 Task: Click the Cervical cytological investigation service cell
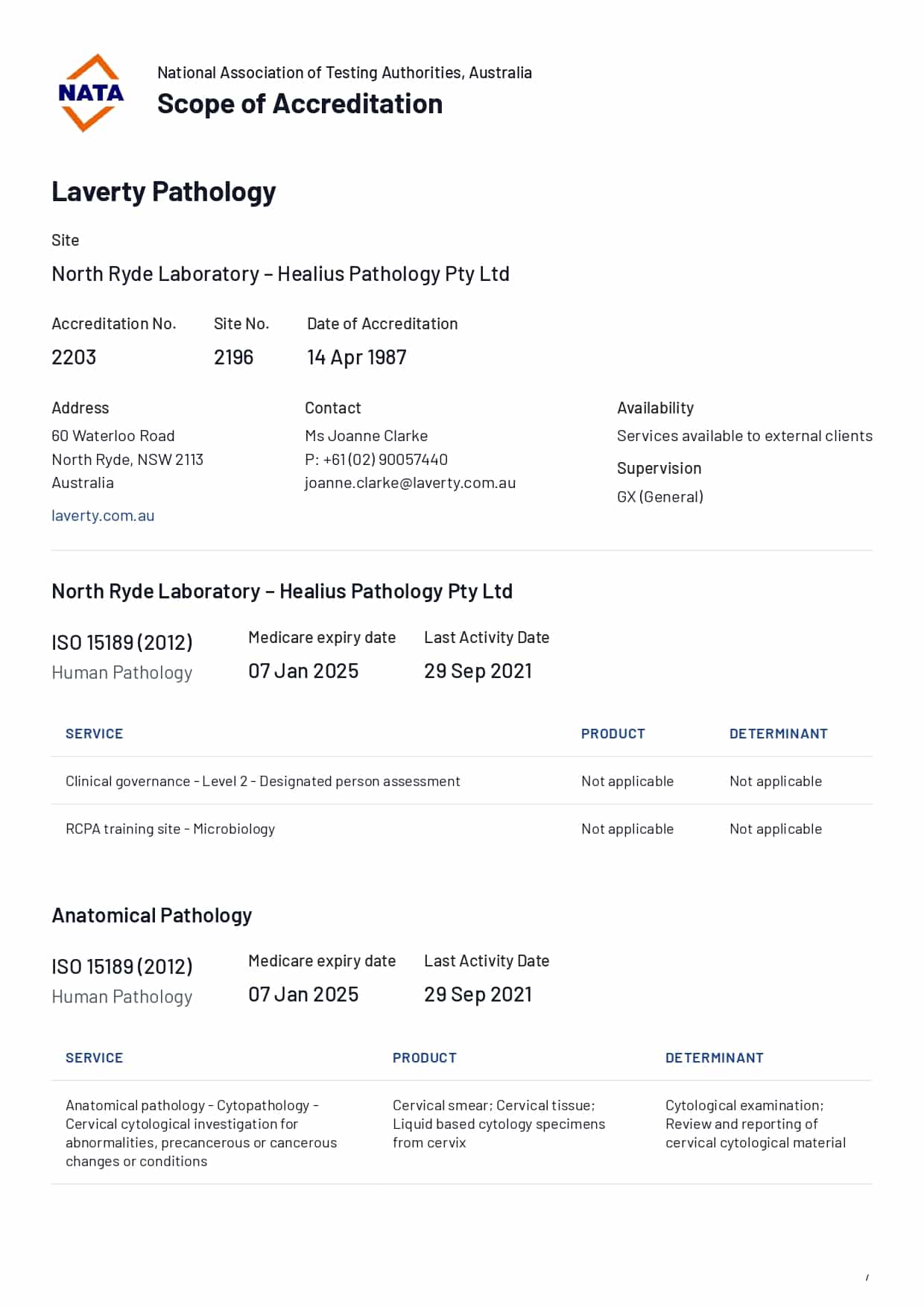(x=200, y=1133)
